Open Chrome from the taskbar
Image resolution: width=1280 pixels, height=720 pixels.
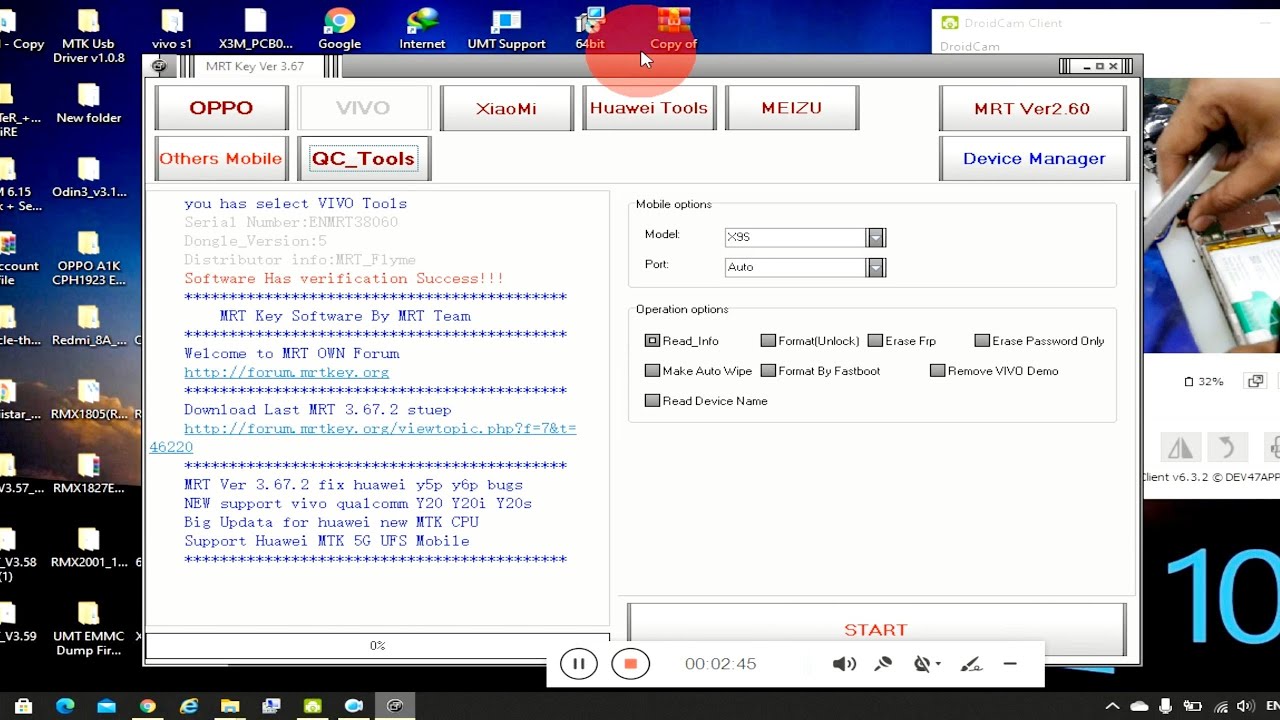coord(148,706)
